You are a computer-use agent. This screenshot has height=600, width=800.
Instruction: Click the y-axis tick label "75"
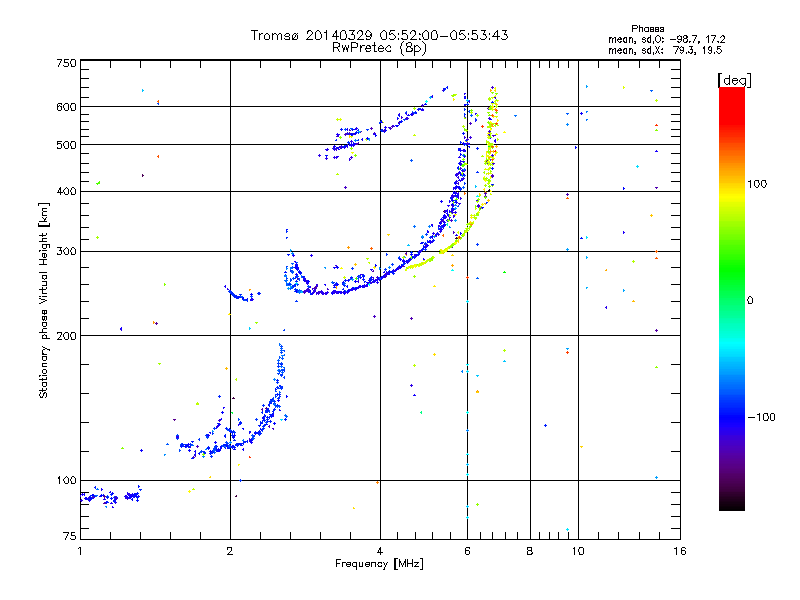(70, 536)
